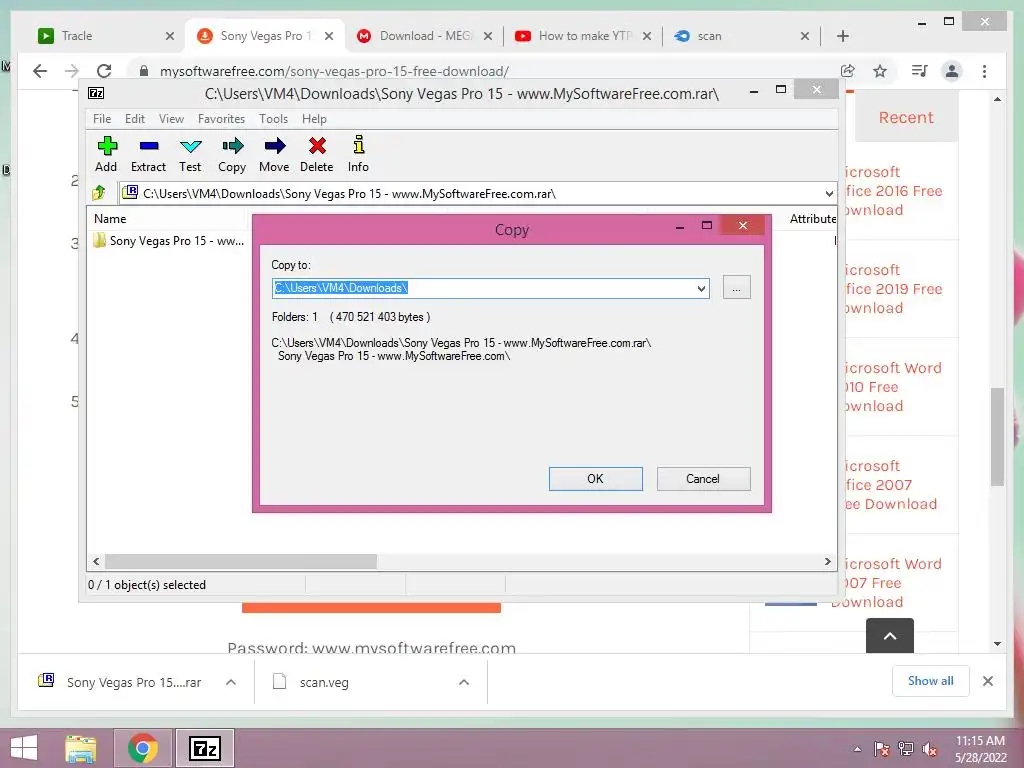Image resolution: width=1024 pixels, height=768 pixels.
Task: Reload the page with refresh icon
Action: coord(104,71)
